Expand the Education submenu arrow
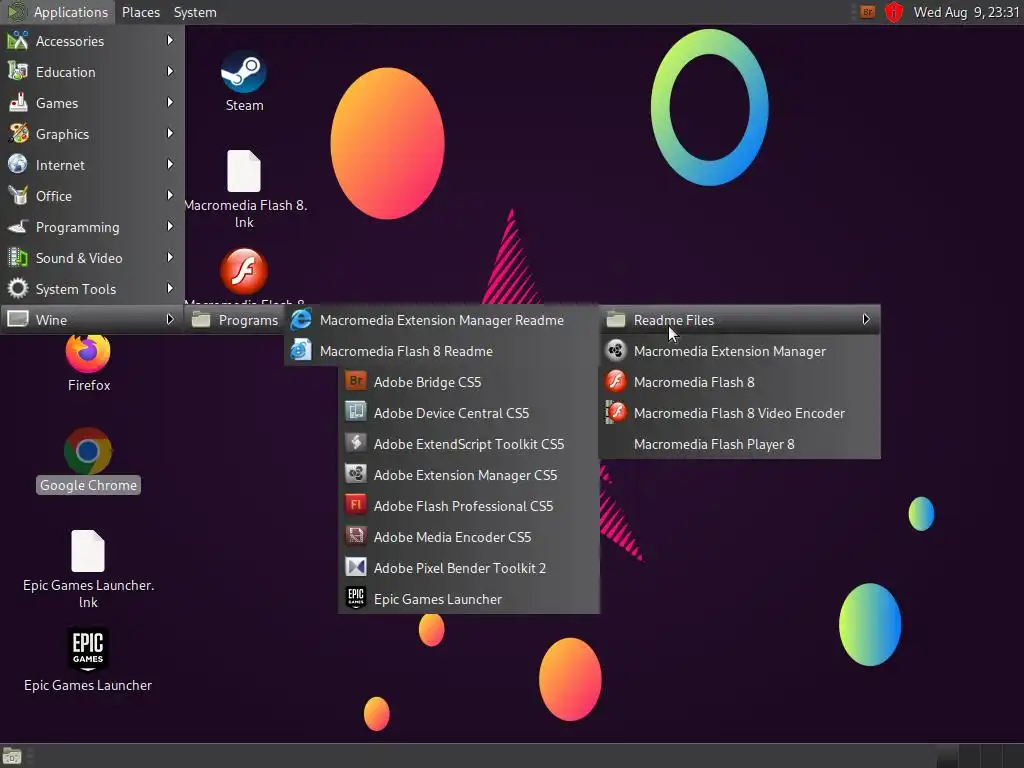Image resolution: width=1024 pixels, height=768 pixels. [x=170, y=71]
